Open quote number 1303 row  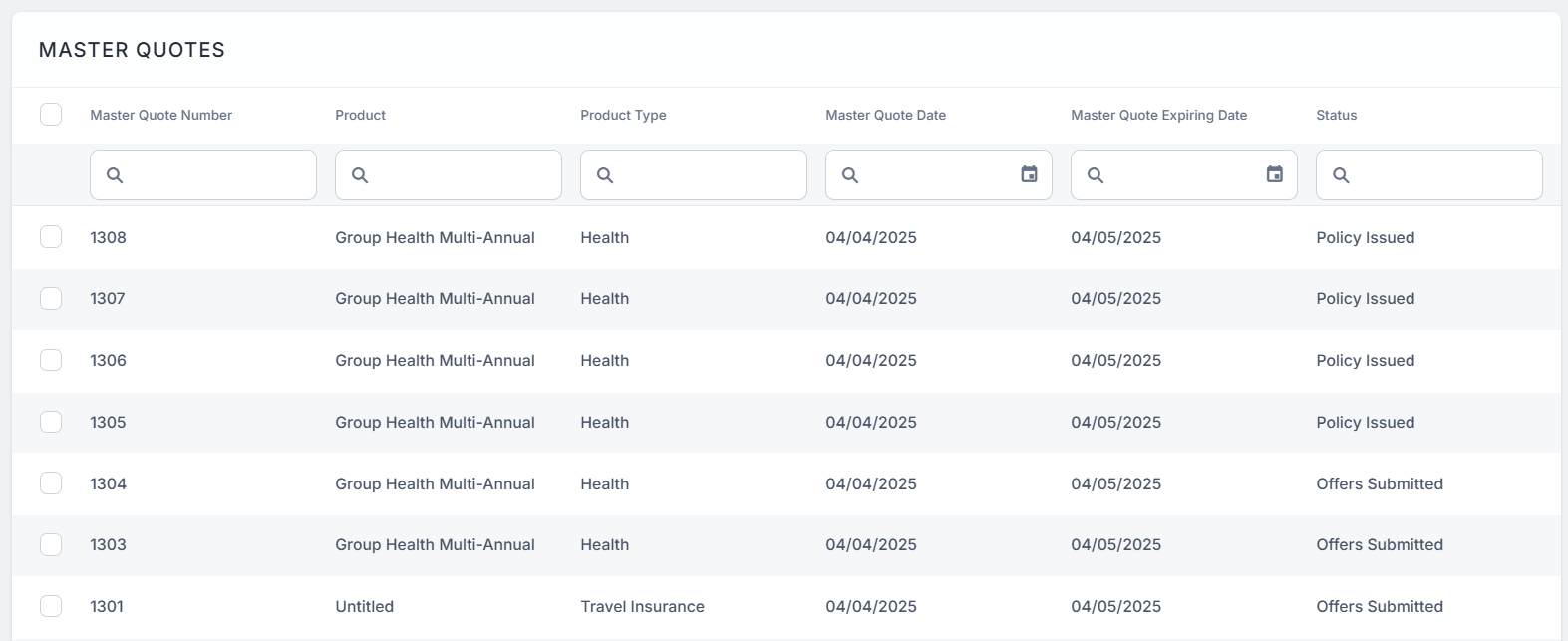[x=108, y=544]
